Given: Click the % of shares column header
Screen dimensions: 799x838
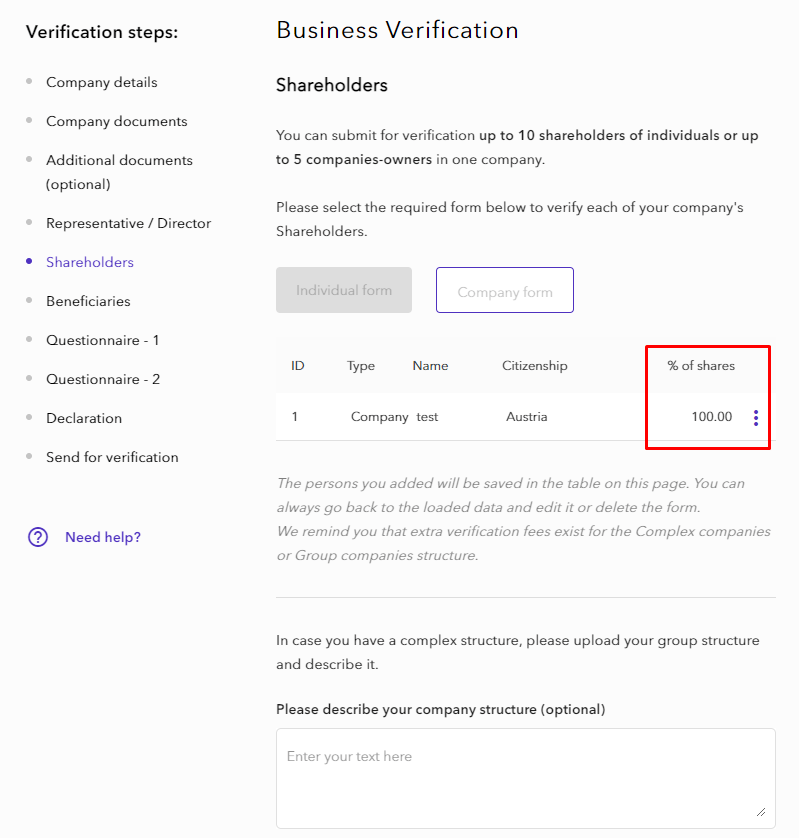Looking at the screenshot, I should 701,366.
